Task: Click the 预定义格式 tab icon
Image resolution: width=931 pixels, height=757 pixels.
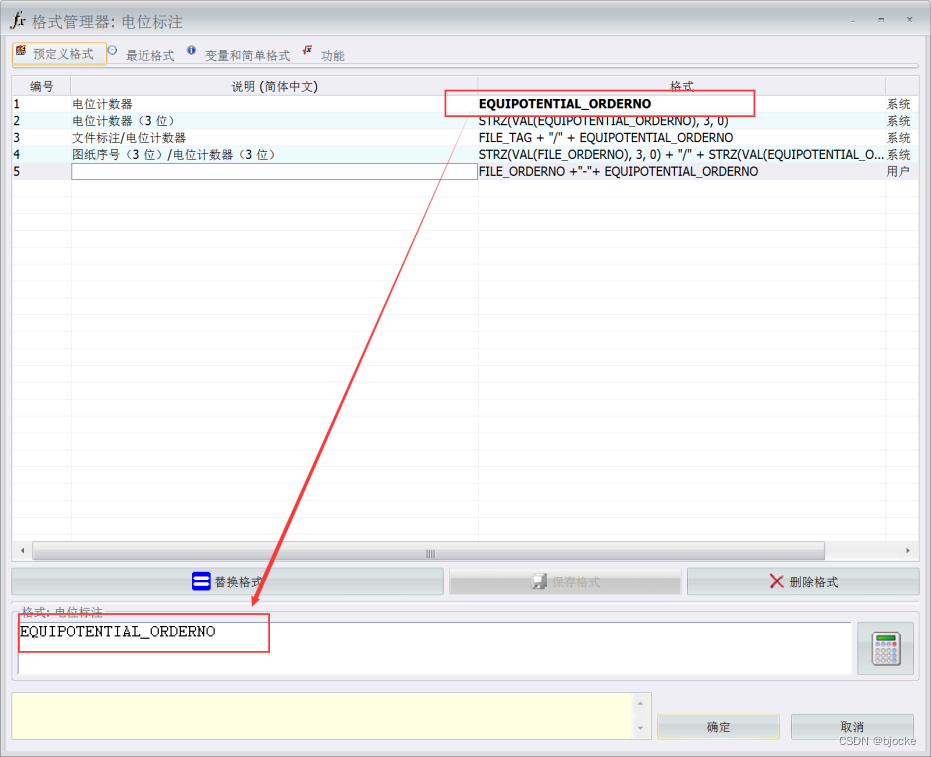Action: pos(21,50)
